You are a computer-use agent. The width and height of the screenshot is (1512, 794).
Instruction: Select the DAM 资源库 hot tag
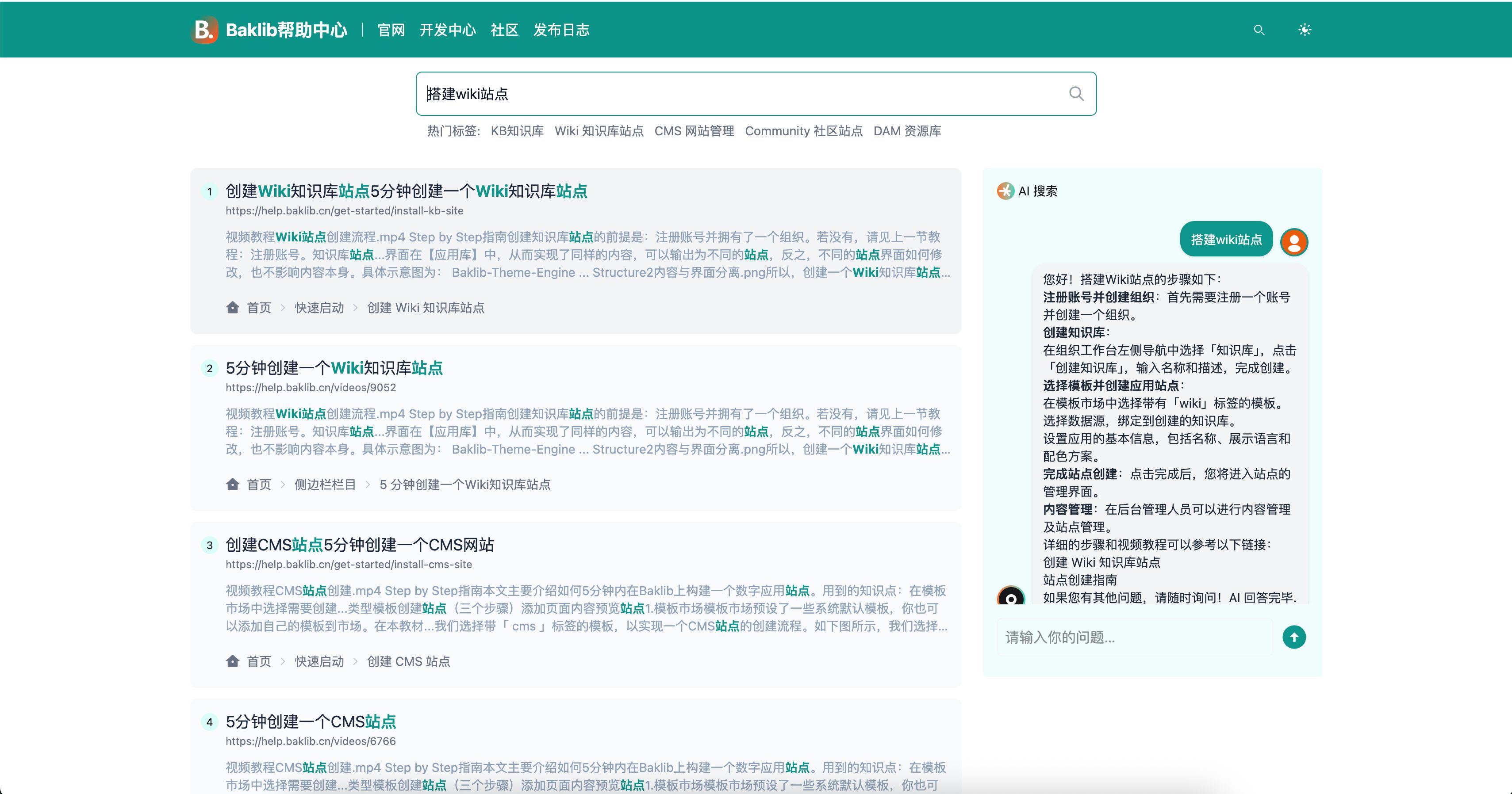coord(907,131)
